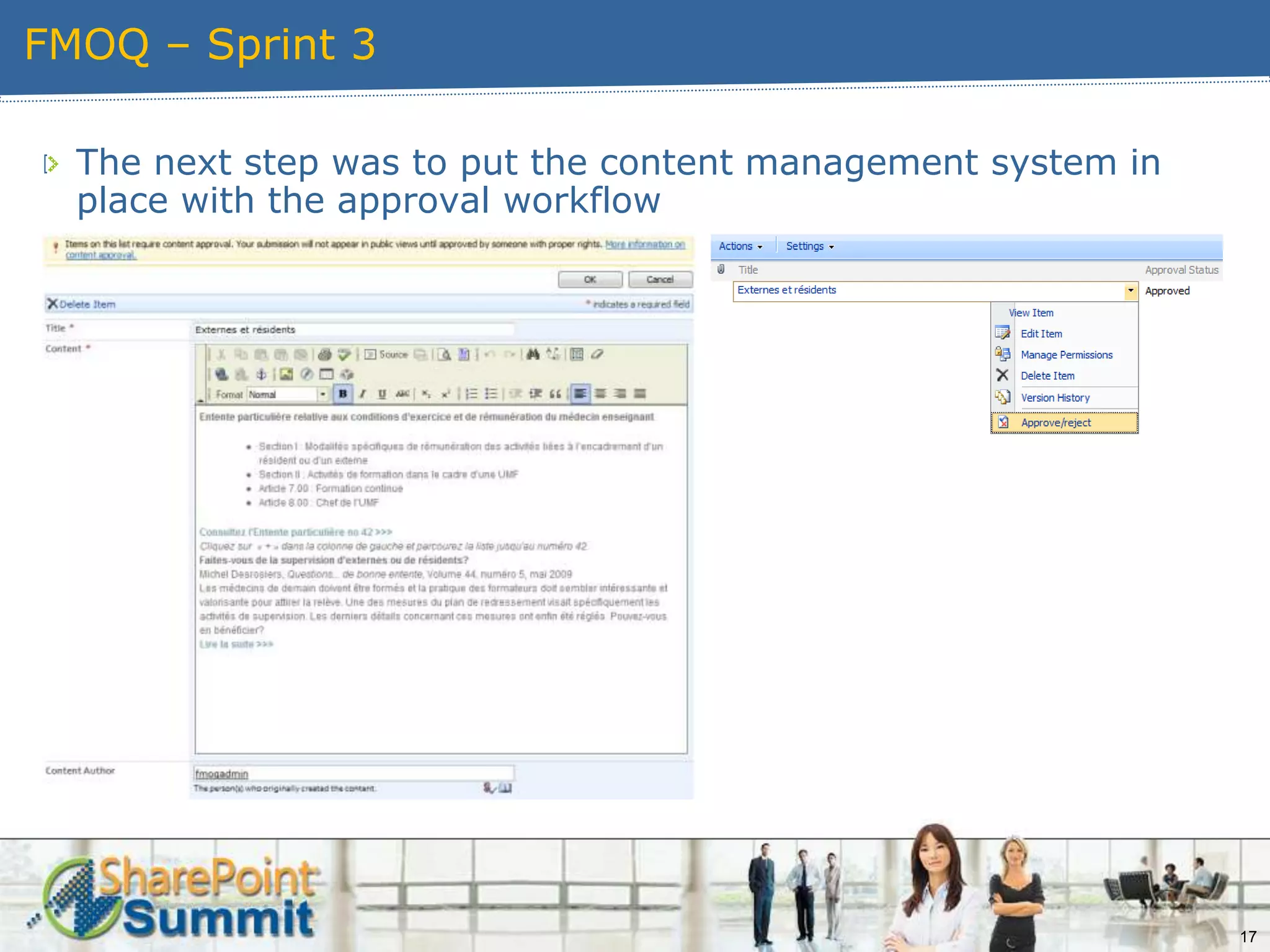
Task: Apply blockquote formatting
Action: pyautogui.click(x=556, y=394)
